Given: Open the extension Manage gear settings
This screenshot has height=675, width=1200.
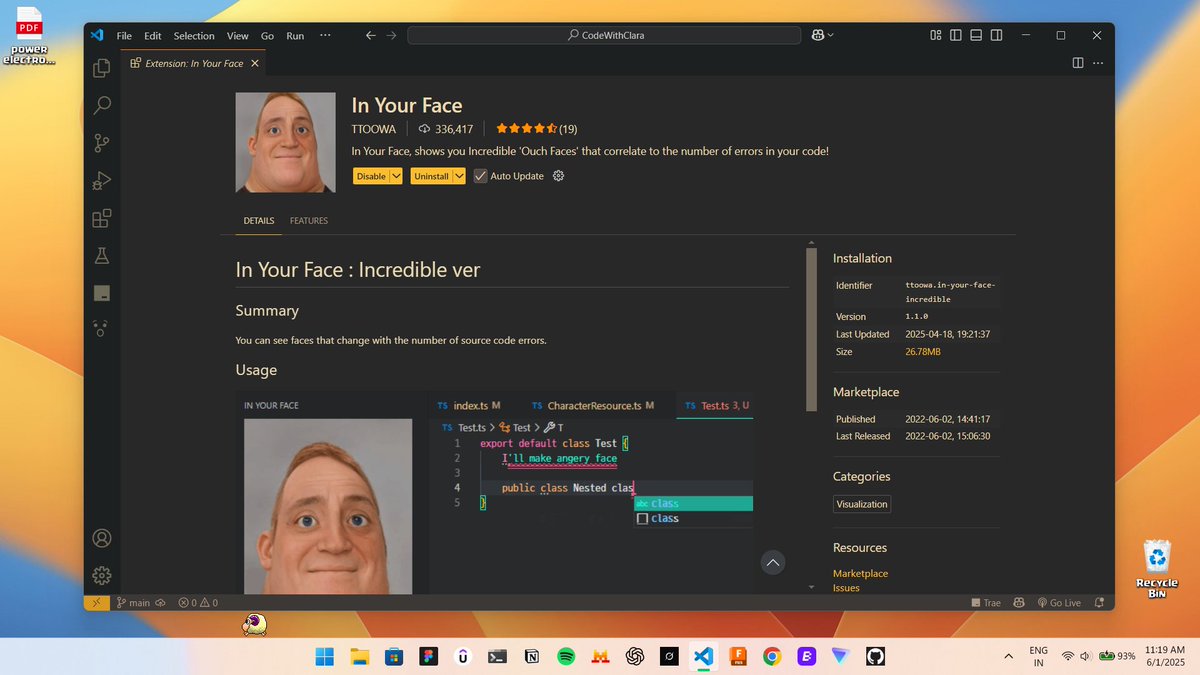Looking at the screenshot, I should click(558, 175).
